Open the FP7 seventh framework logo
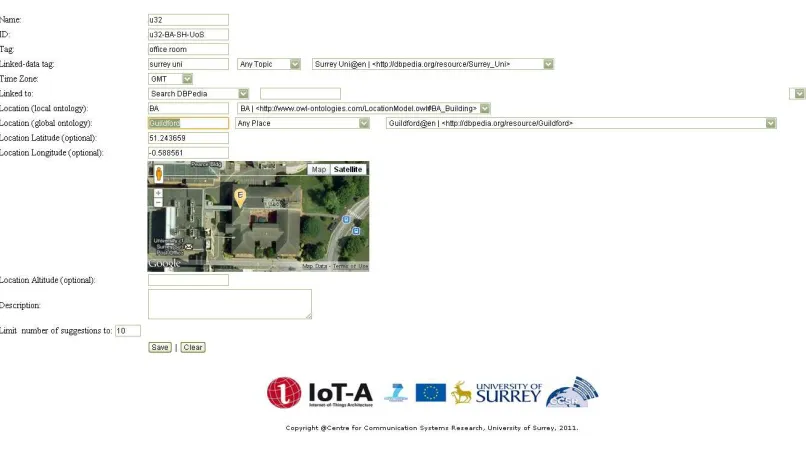806x458 pixels. (x=396, y=393)
